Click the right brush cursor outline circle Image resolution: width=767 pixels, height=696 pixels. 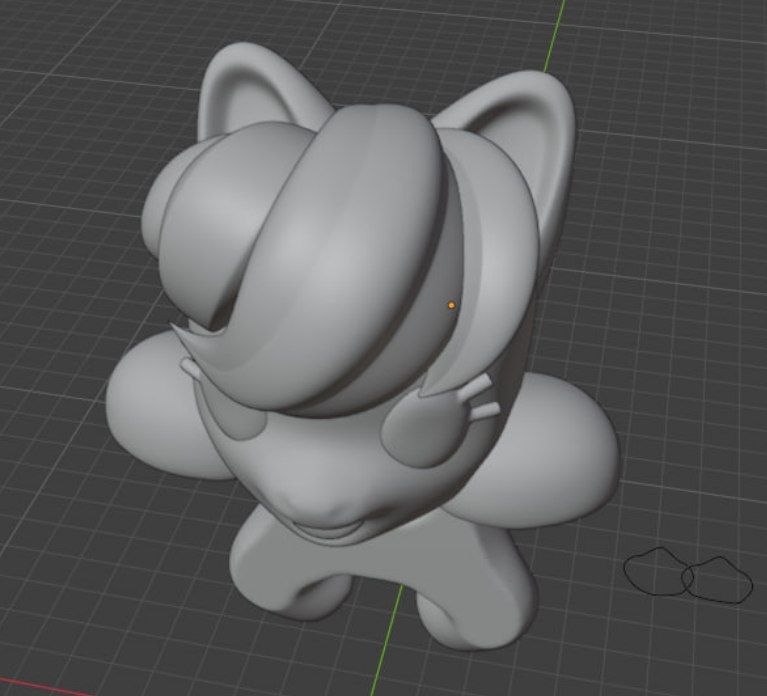pyautogui.click(x=717, y=580)
